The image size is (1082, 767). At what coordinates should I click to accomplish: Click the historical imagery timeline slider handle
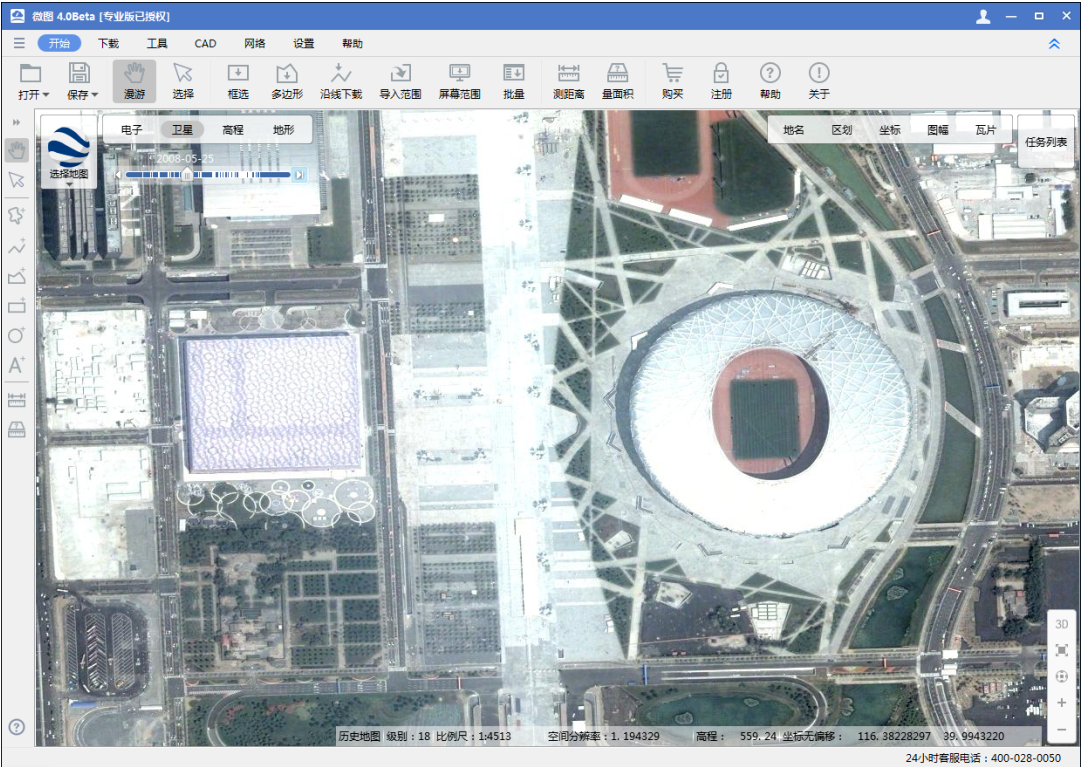(x=186, y=175)
